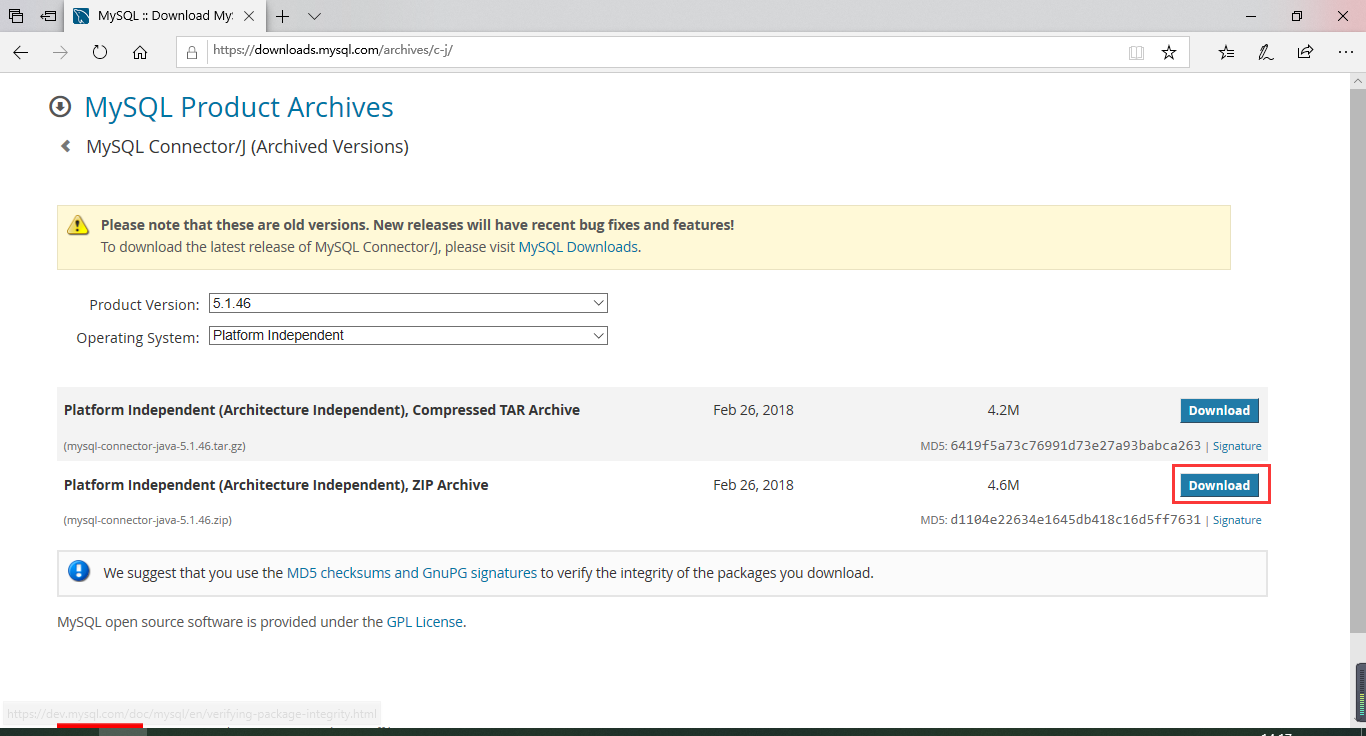Click the set tabs aside icon
Image resolution: width=1366 pixels, height=736 pixels.
[x=48, y=16]
